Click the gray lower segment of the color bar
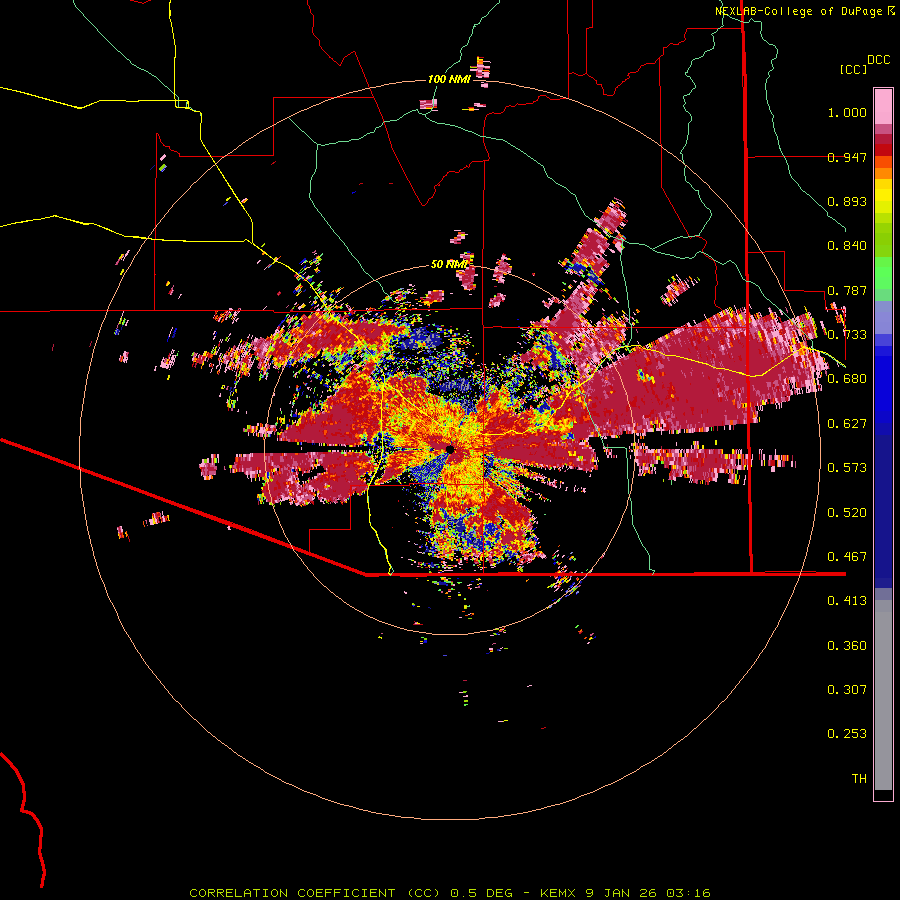 click(x=883, y=695)
